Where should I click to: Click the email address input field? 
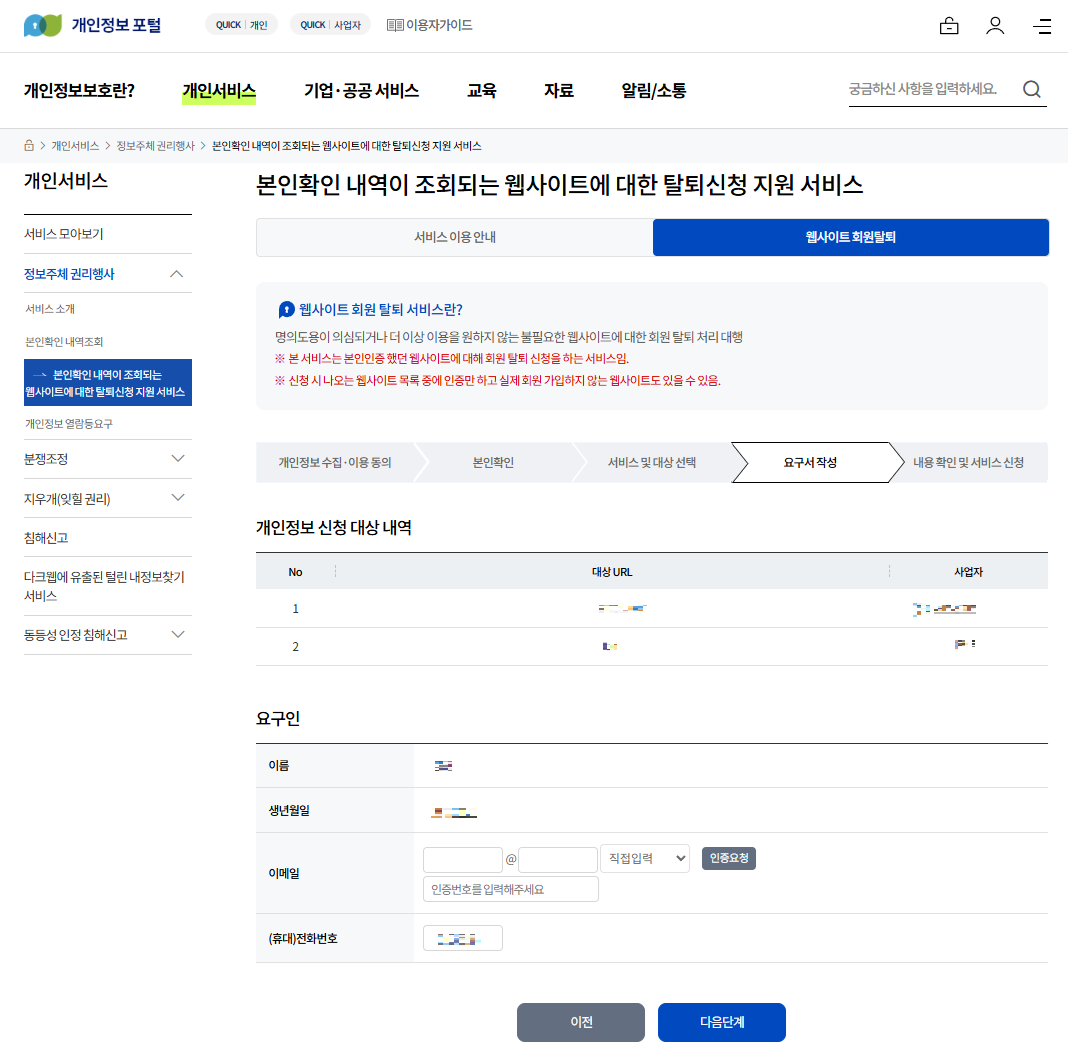(463, 858)
